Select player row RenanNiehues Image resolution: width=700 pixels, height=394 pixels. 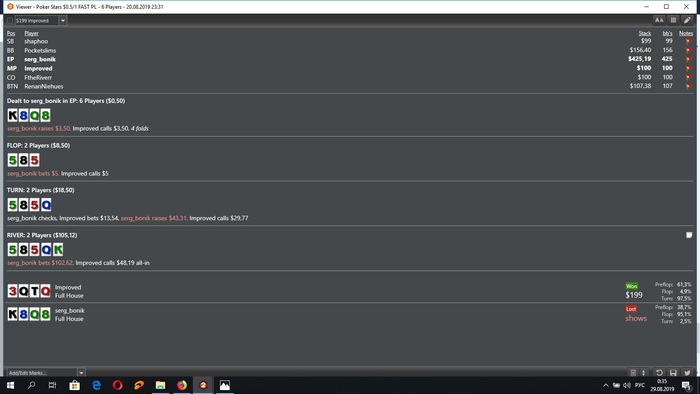click(x=350, y=86)
